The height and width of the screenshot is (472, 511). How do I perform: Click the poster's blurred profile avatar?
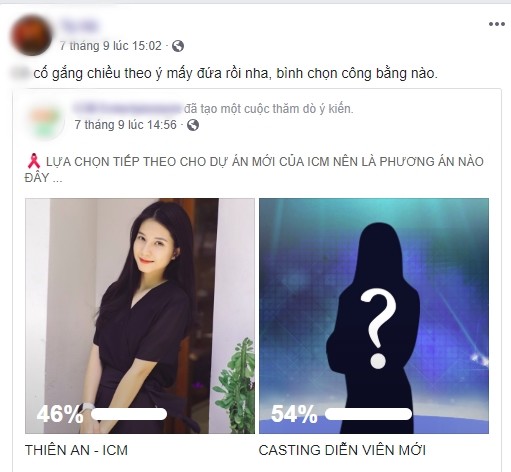click(x=31, y=35)
